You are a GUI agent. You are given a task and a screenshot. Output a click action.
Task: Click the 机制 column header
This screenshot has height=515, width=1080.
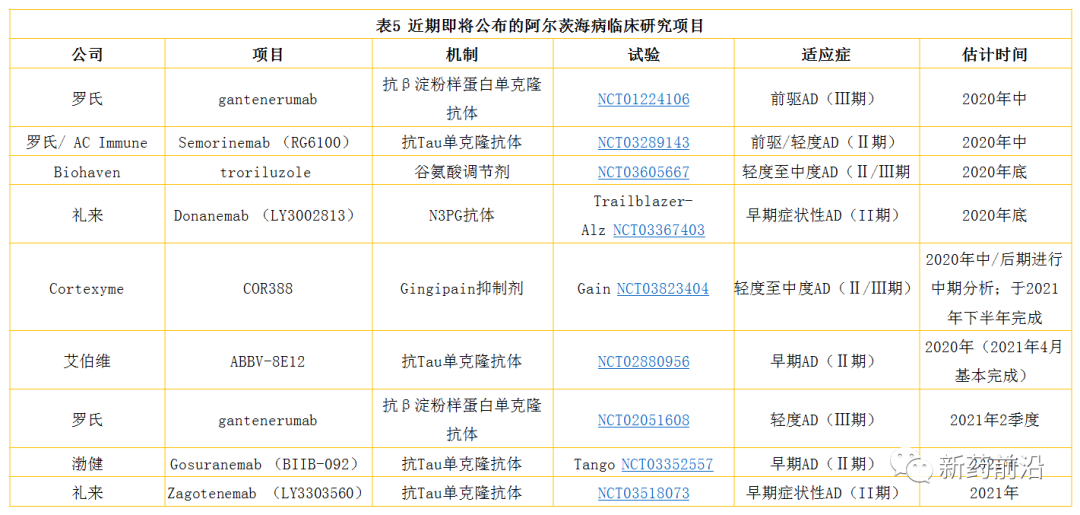click(462, 55)
